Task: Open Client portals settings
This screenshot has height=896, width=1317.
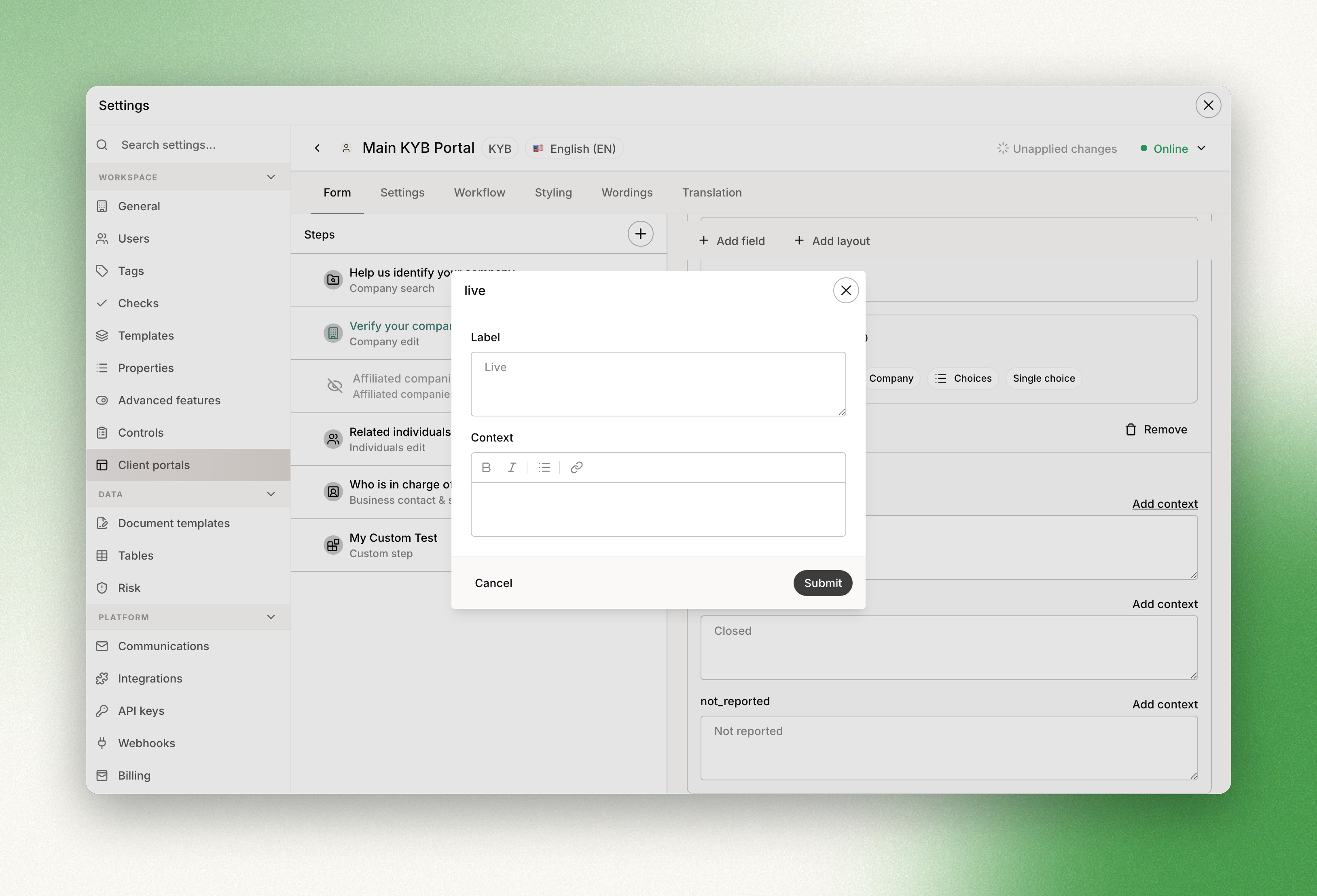Action: [188, 465]
